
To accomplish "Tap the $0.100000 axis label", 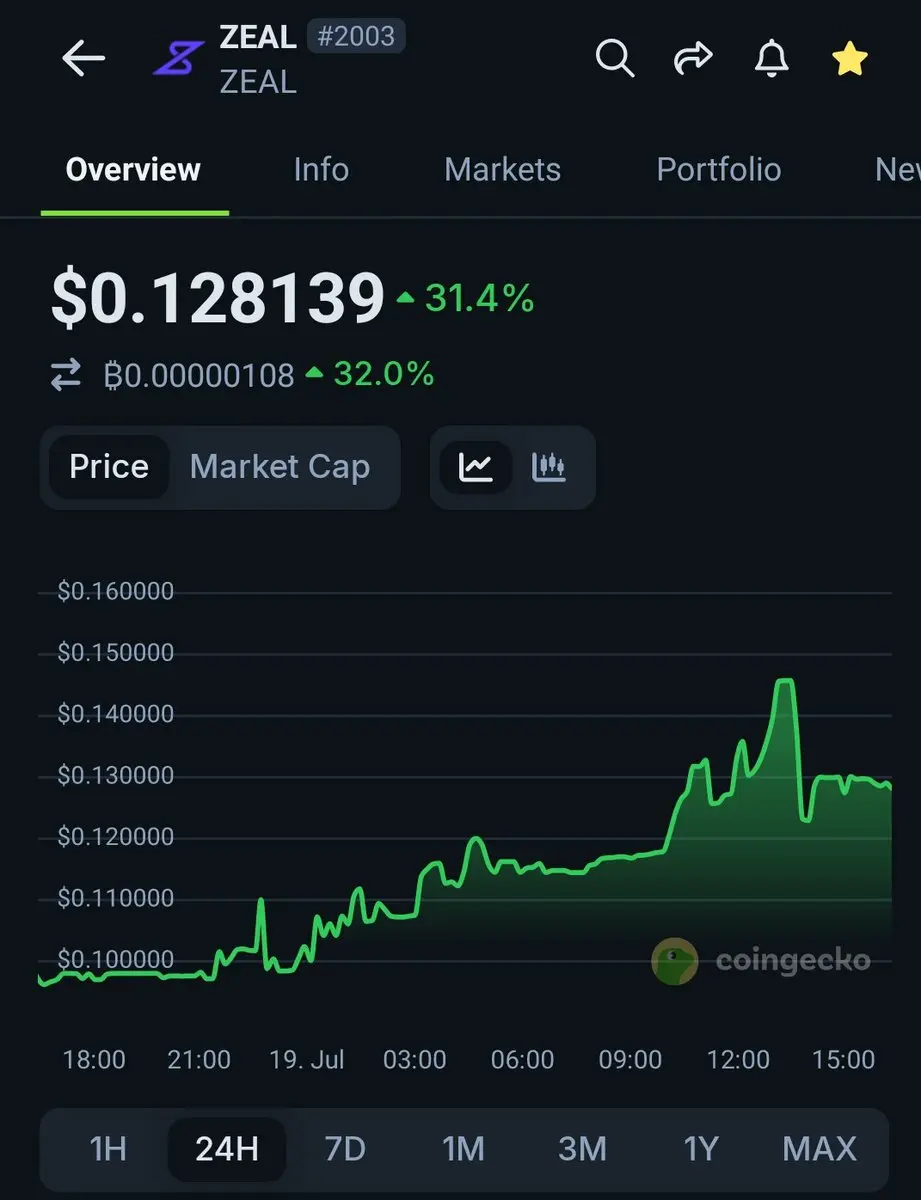I will click(x=115, y=960).
